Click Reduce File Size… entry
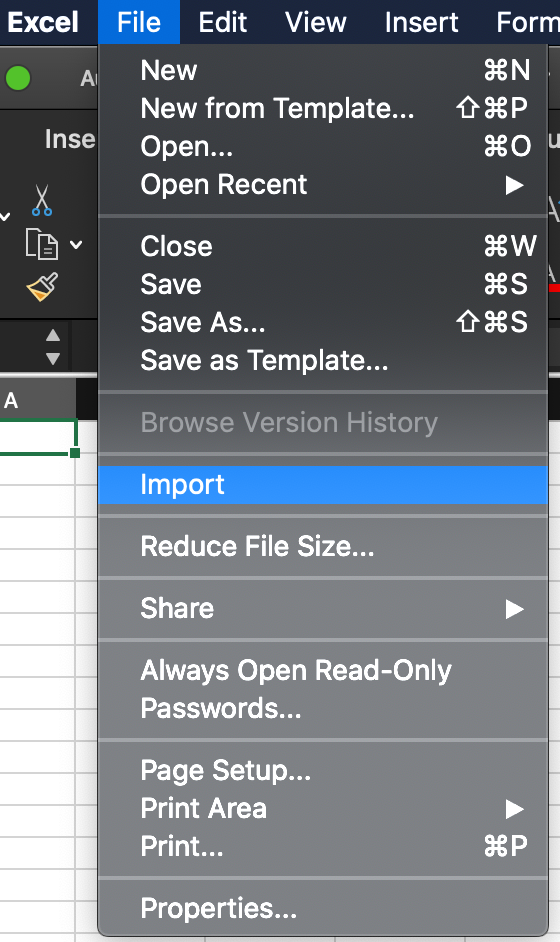 pyautogui.click(x=323, y=547)
